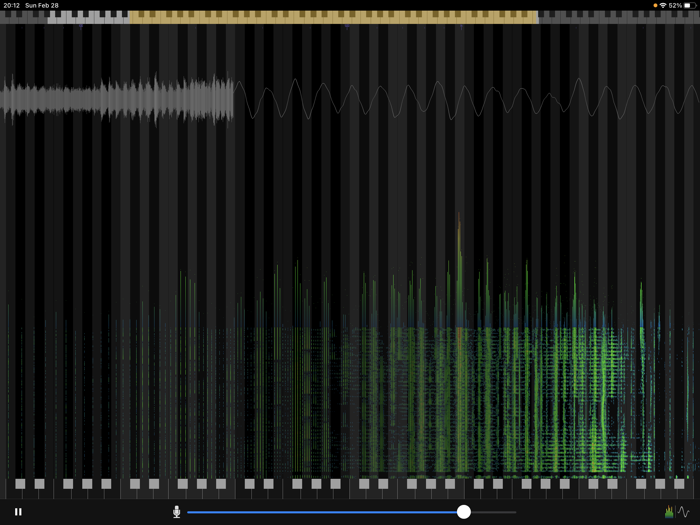Click the gold highlighted range on mini keyboard

coord(333,17)
